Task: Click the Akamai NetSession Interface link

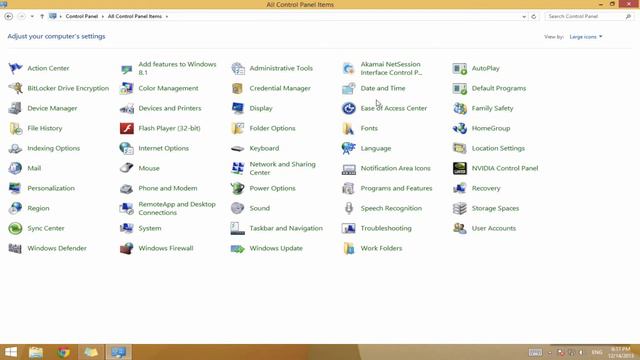Action: coord(391,68)
